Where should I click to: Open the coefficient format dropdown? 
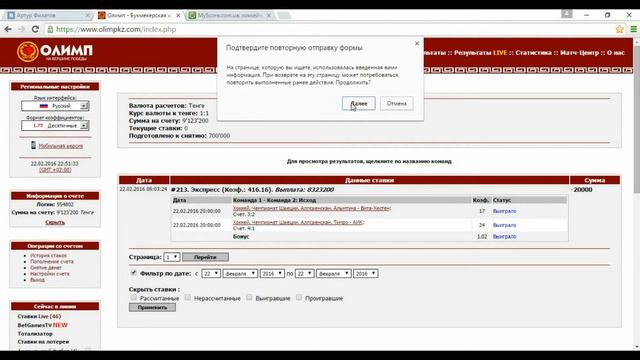tap(55, 125)
